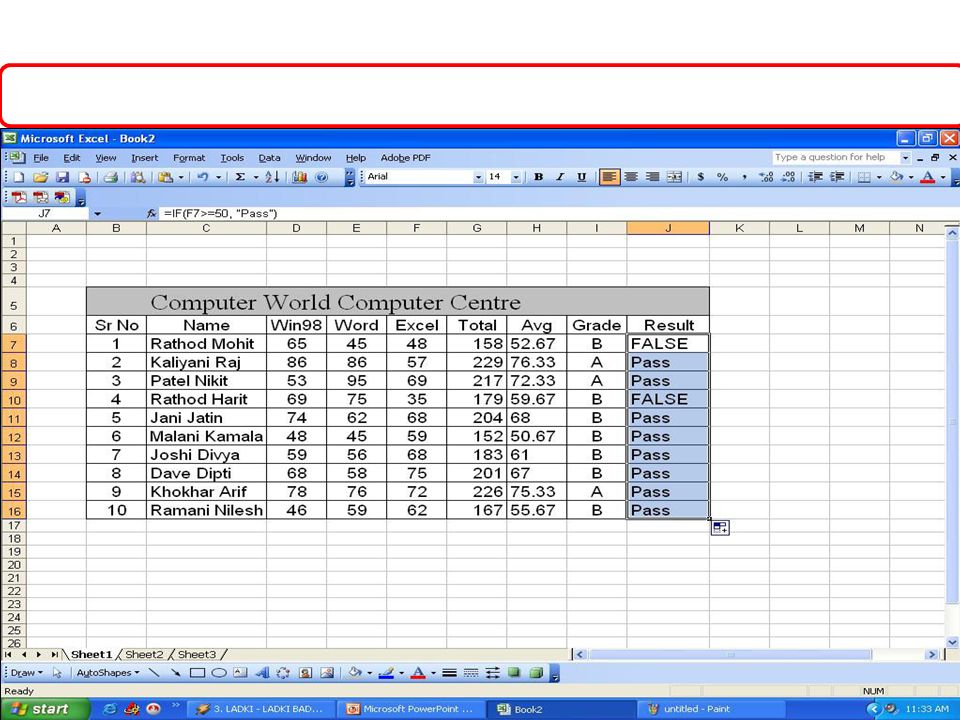Open the AutoShapes menu
Image resolution: width=960 pixels, height=720 pixels.
point(108,673)
